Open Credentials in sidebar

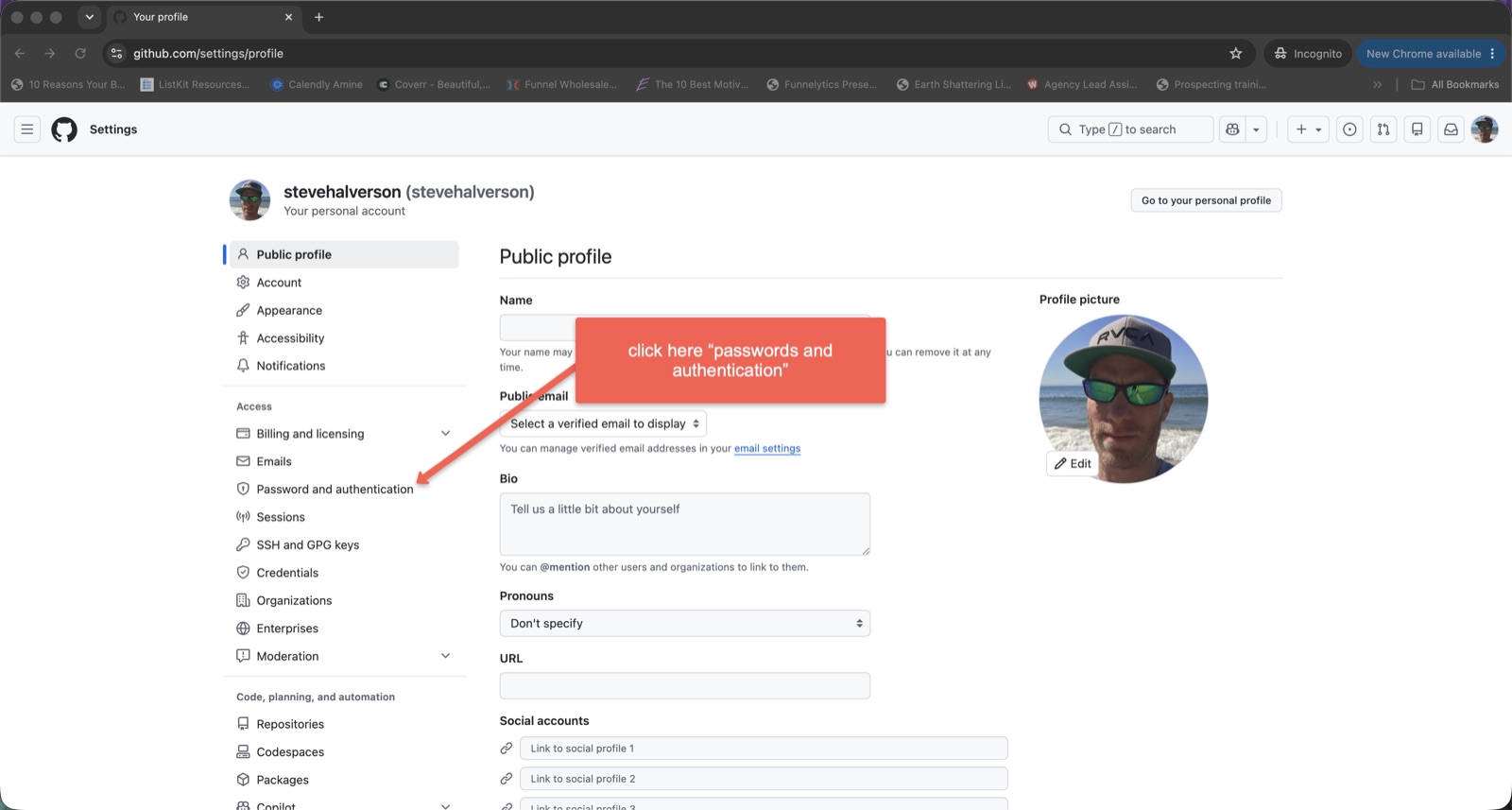click(x=344, y=573)
